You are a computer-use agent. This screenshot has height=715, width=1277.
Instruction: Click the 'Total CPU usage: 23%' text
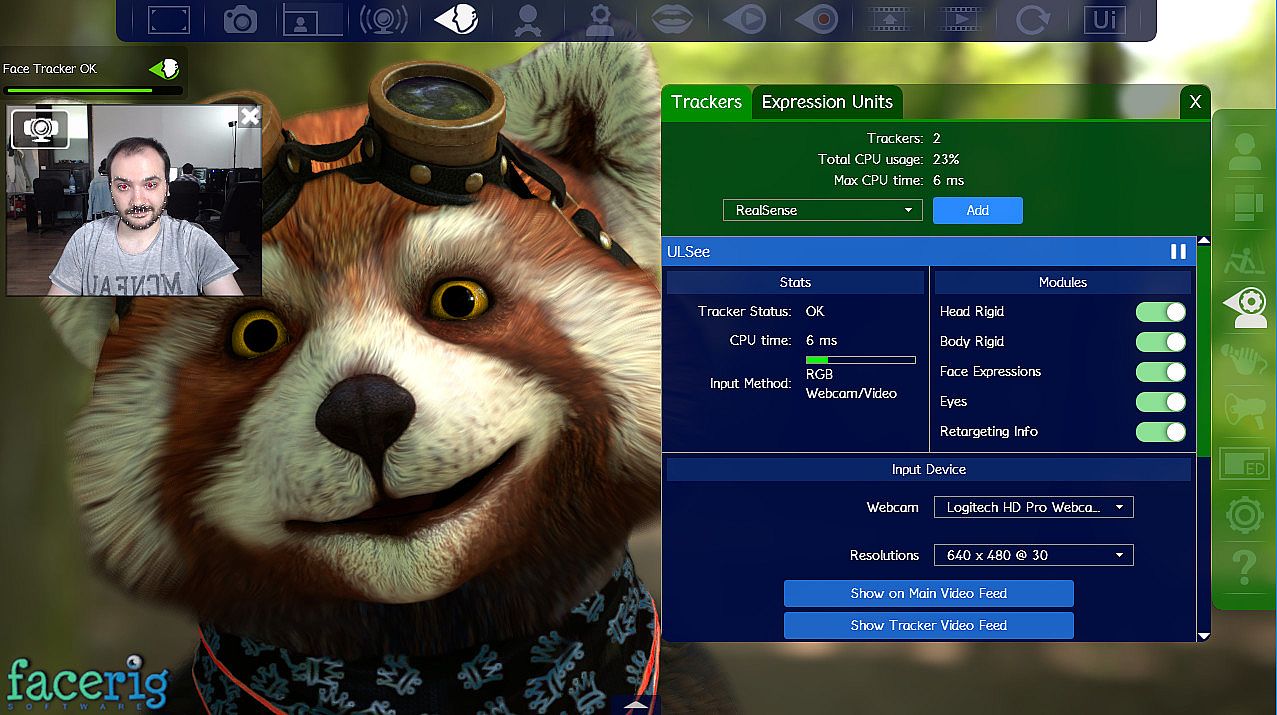(889, 159)
